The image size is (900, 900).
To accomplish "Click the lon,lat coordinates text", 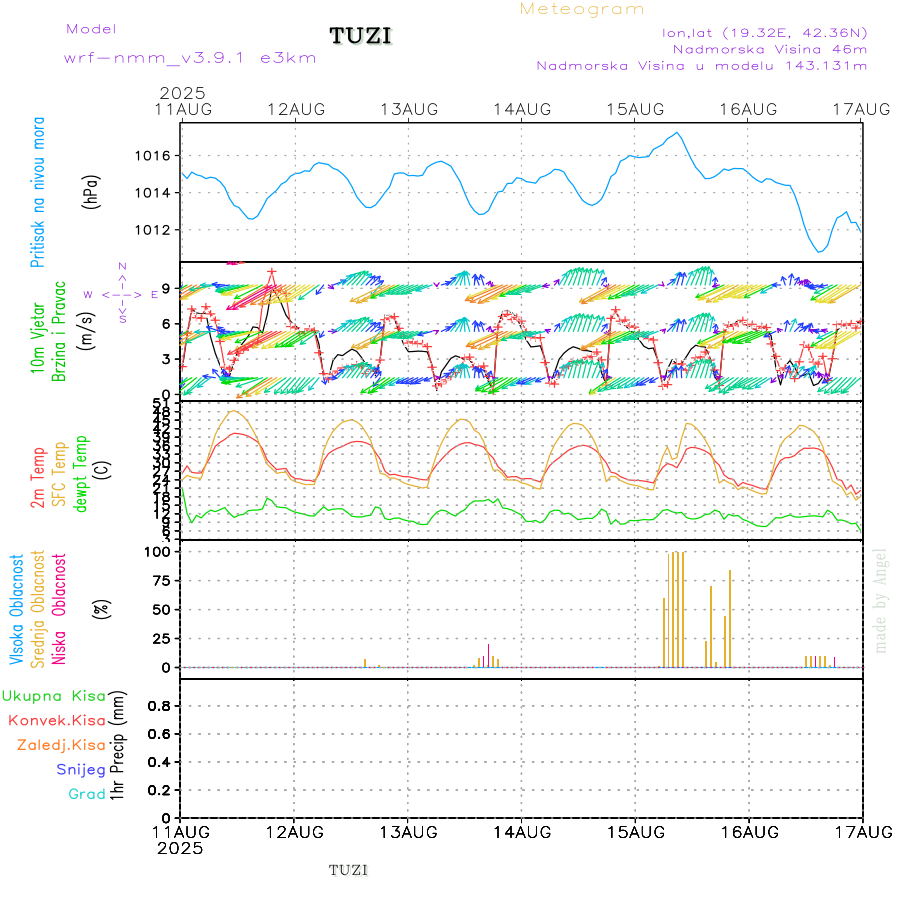I will tap(764, 32).
